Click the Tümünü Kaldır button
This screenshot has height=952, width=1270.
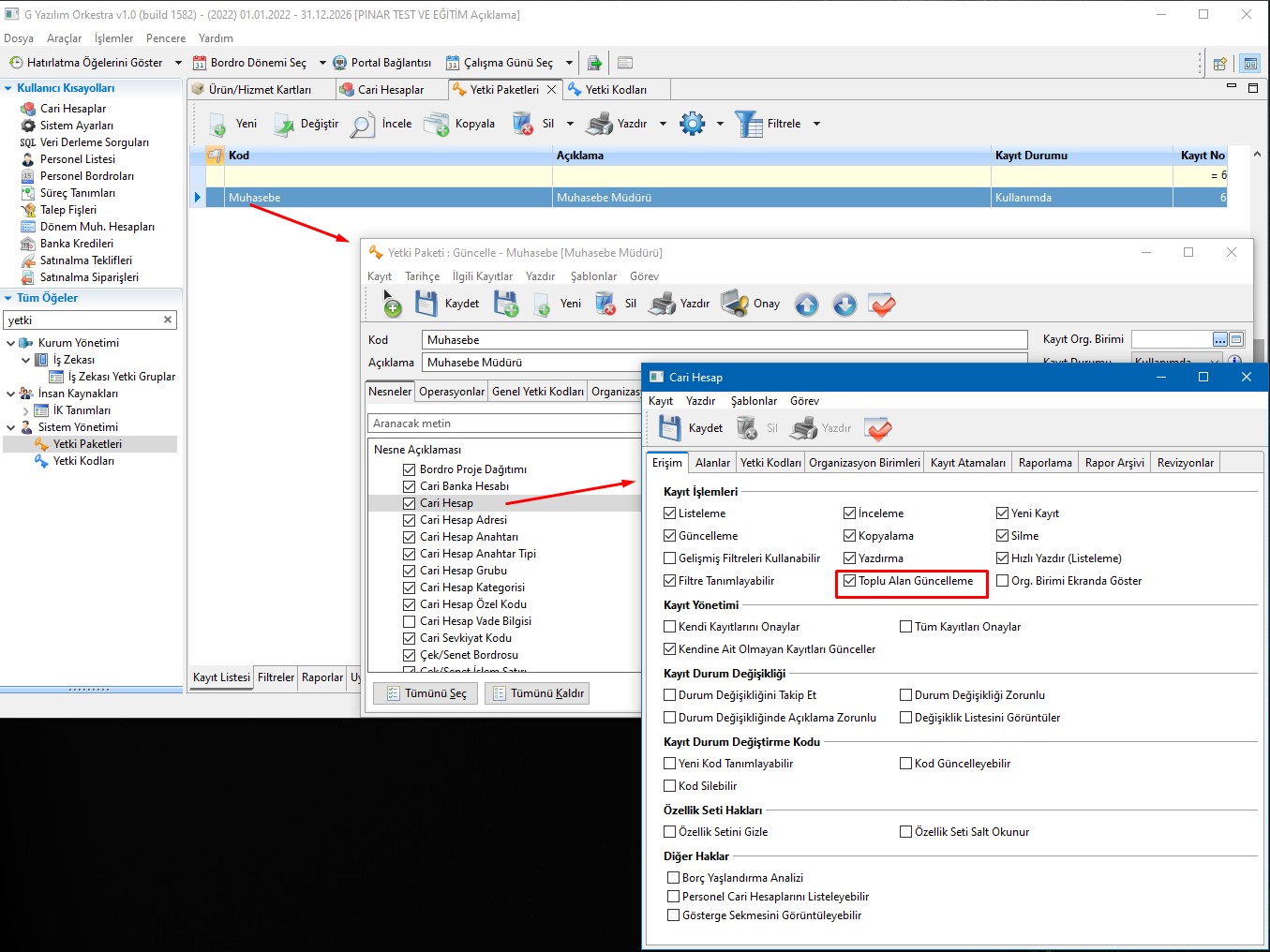(x=537, y=693)
